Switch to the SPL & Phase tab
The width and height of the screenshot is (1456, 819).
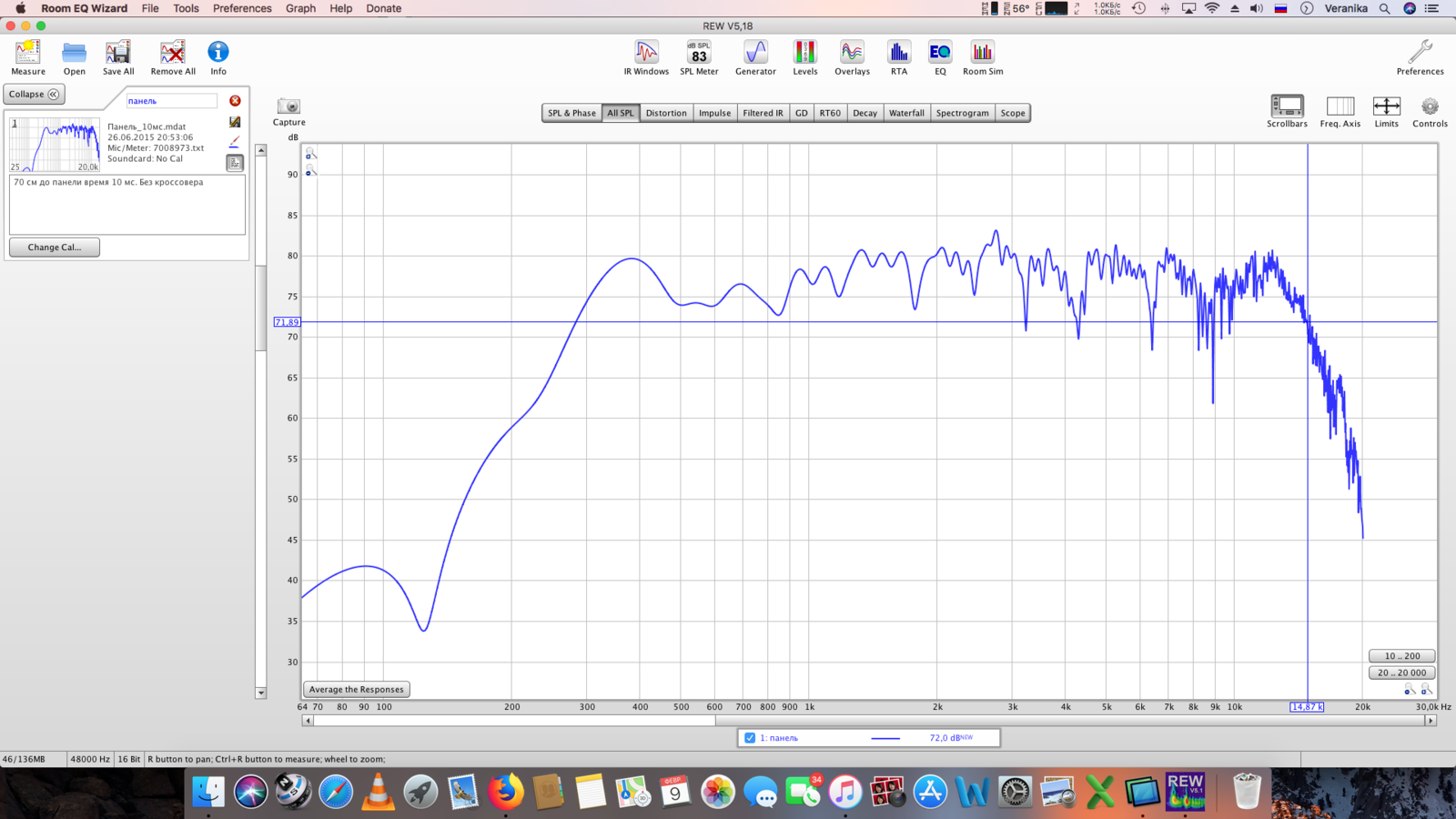point(571,113)
